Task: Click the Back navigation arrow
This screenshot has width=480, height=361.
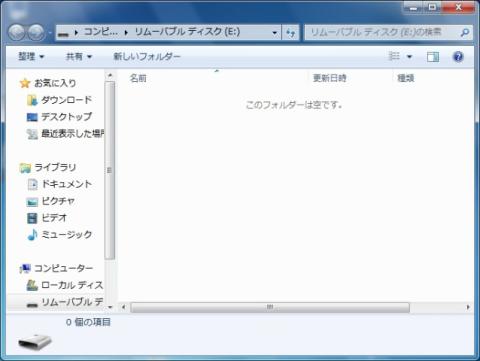Action: 16,32
